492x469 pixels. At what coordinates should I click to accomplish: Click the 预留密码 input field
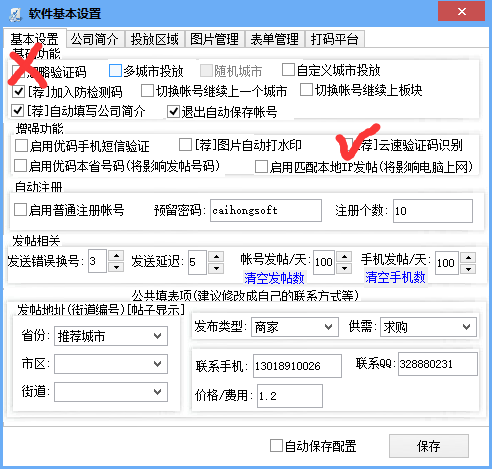(x=266, y=210)
